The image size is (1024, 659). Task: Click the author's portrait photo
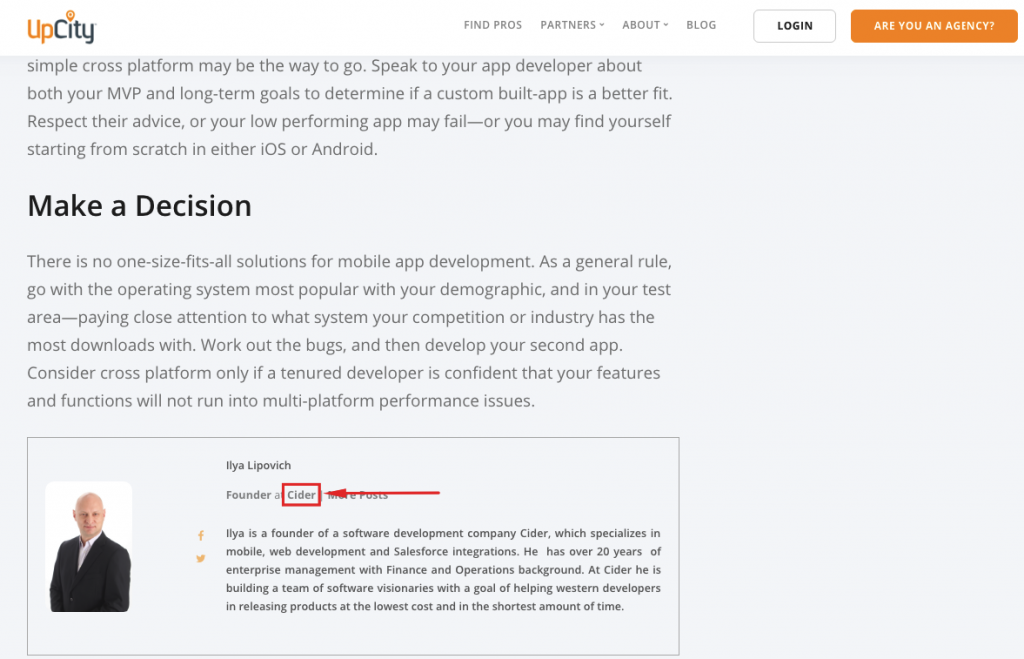pyautogui.click(x=89, y=547)
